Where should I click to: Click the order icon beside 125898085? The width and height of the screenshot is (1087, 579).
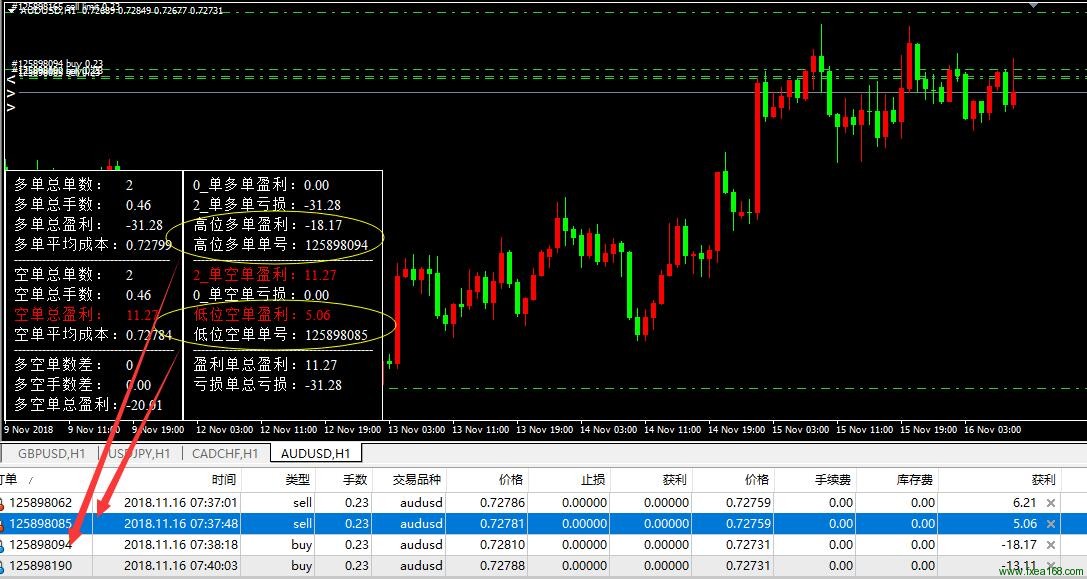coord(3,524)
